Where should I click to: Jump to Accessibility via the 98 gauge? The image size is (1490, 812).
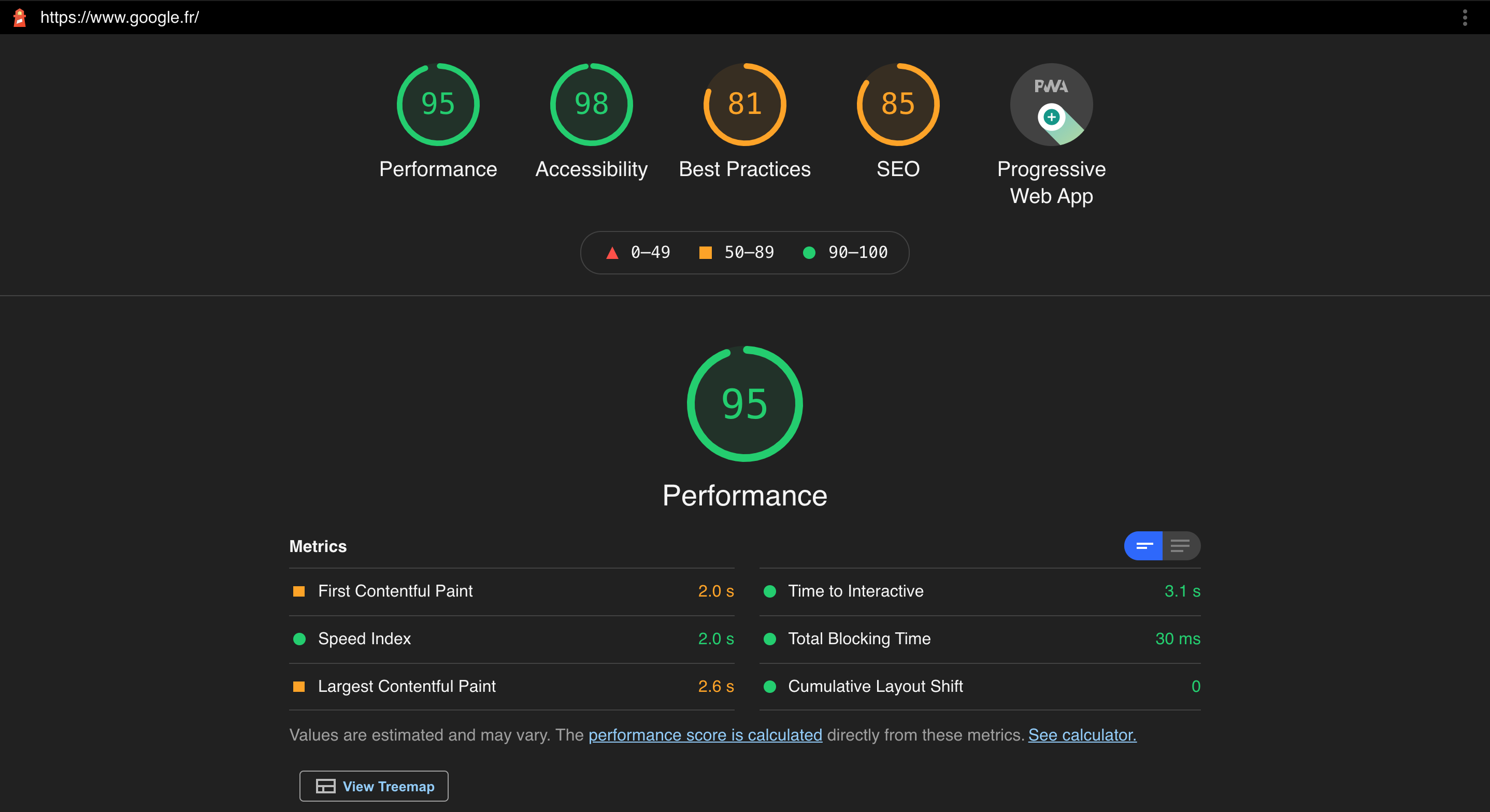click(591, 104)
